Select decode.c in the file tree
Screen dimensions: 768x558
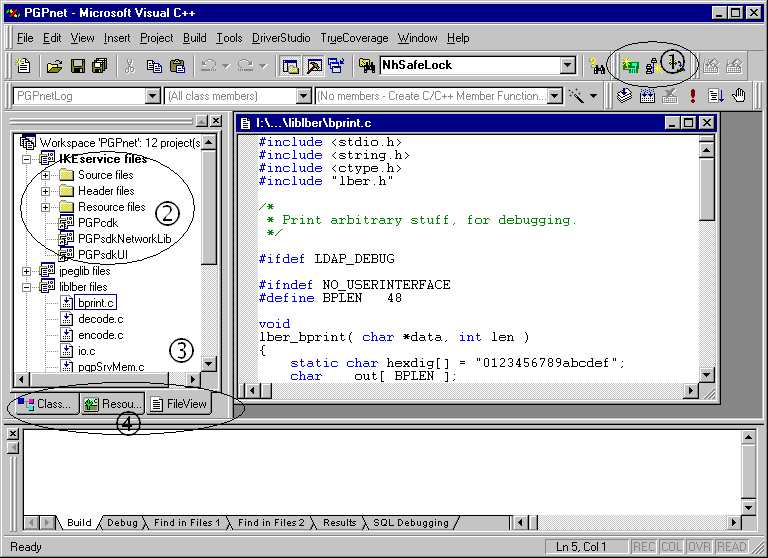[100, 319]
